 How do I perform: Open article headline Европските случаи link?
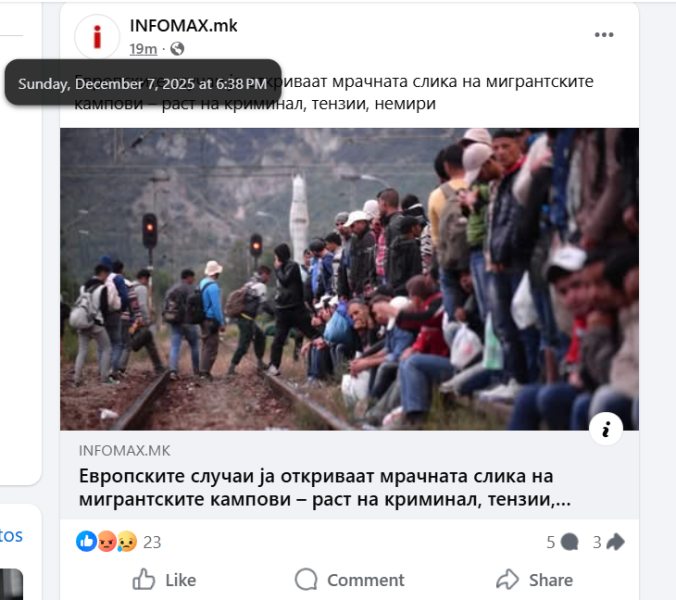pos(325,488)
